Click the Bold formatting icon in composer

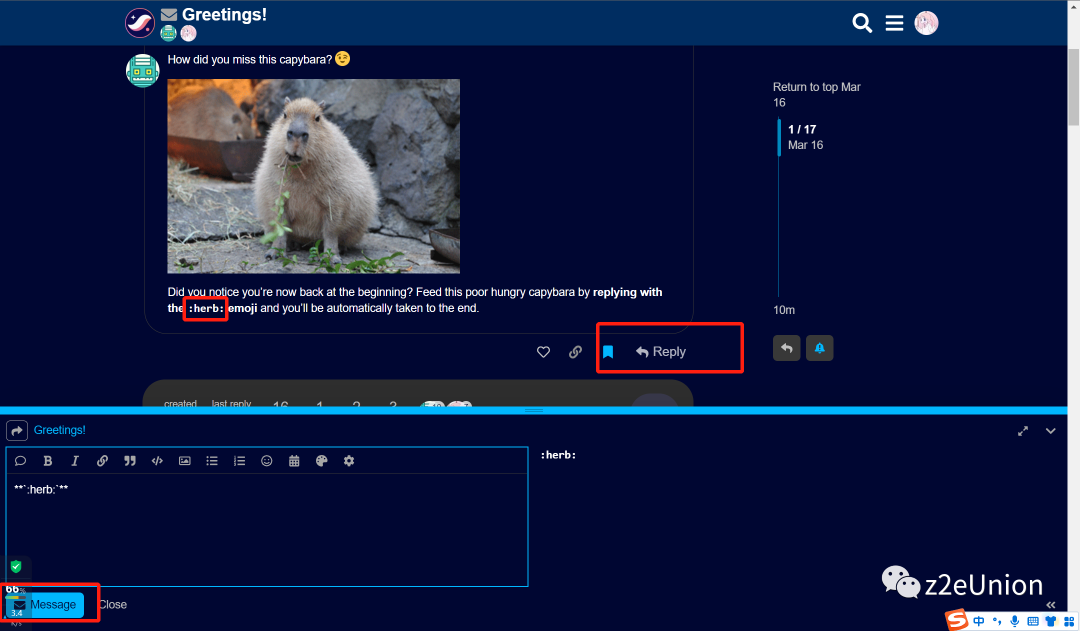(47, 461)
